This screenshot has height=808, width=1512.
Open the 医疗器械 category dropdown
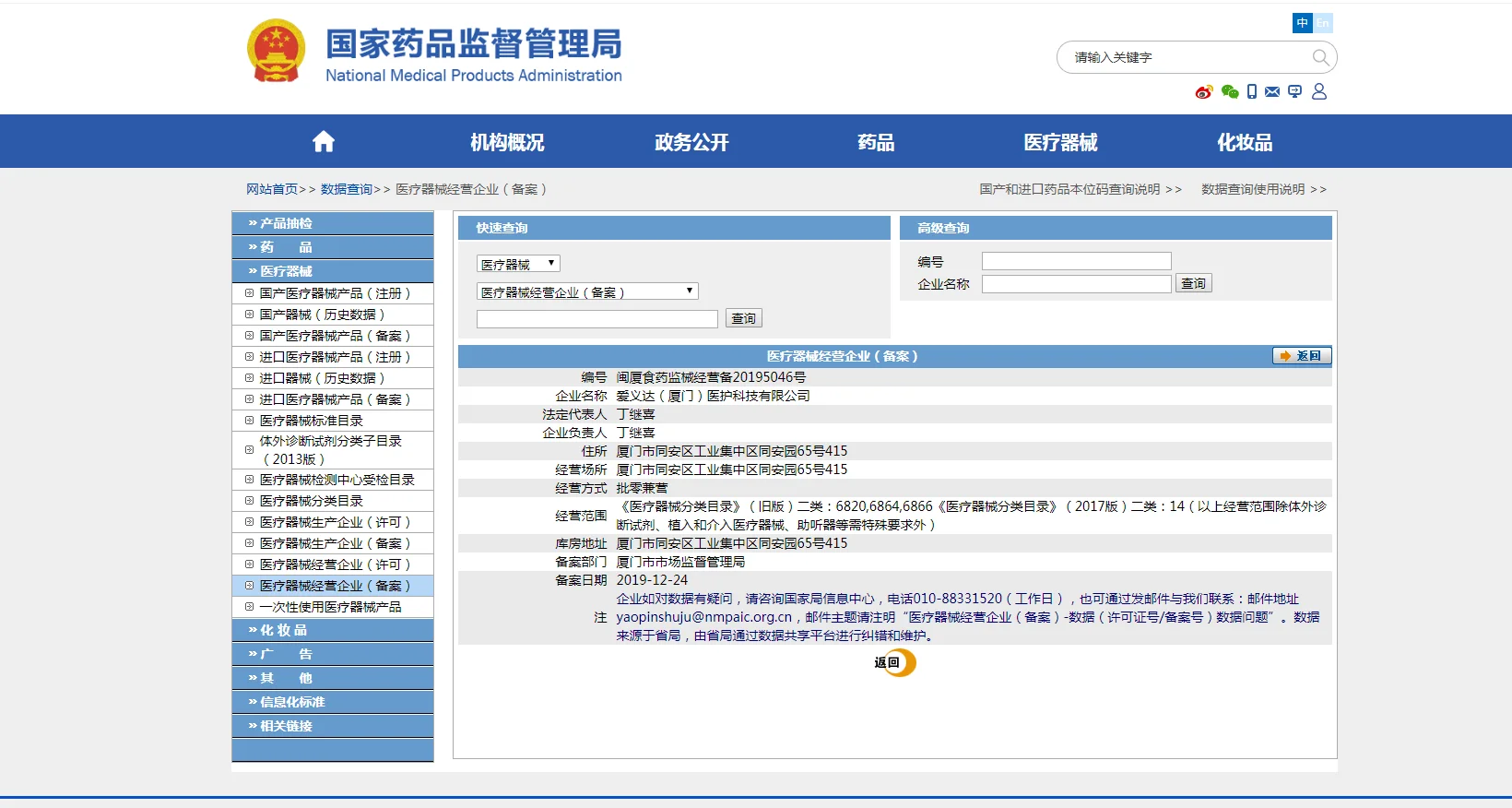coord(518,264)
